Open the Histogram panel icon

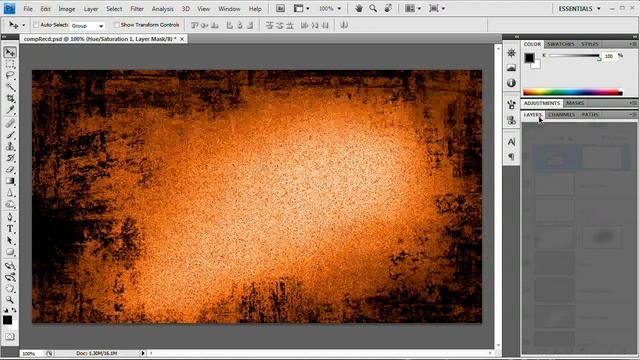point(511,68)
